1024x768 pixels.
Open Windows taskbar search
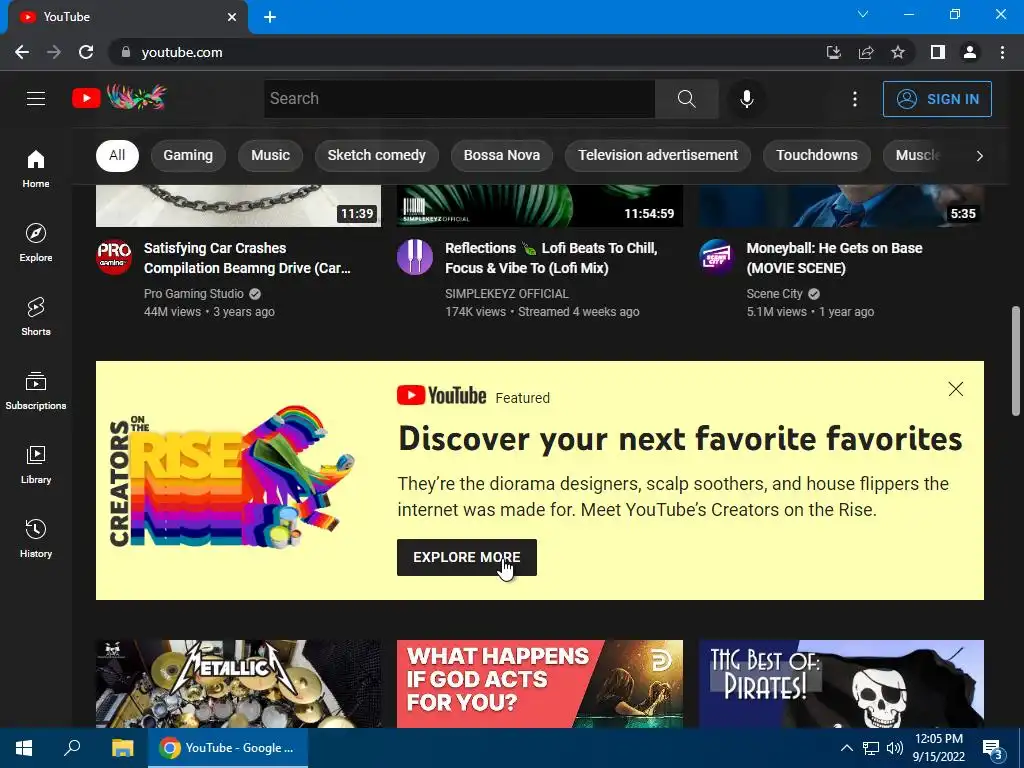click(72, 748)
